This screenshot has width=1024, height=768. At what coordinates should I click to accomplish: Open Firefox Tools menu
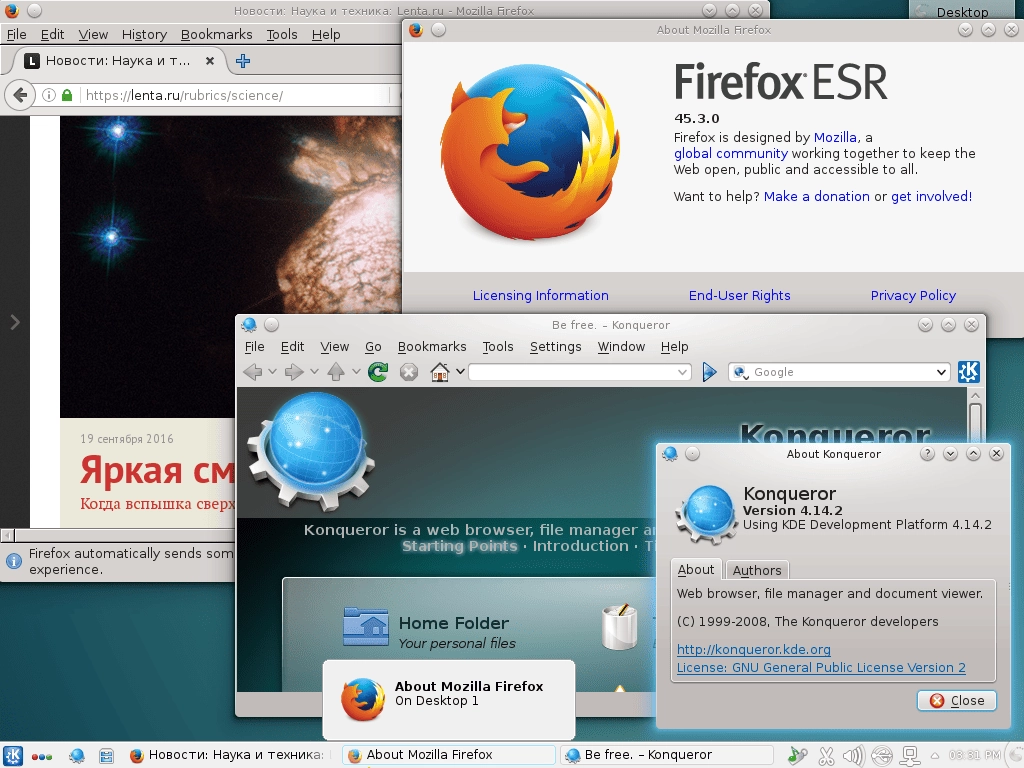pos(281,35)
